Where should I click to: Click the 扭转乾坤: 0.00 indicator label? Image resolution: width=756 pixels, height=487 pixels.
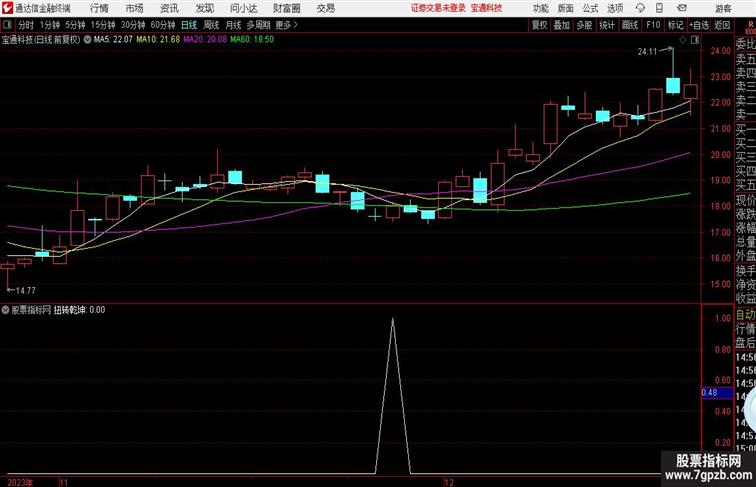[80, 310]
